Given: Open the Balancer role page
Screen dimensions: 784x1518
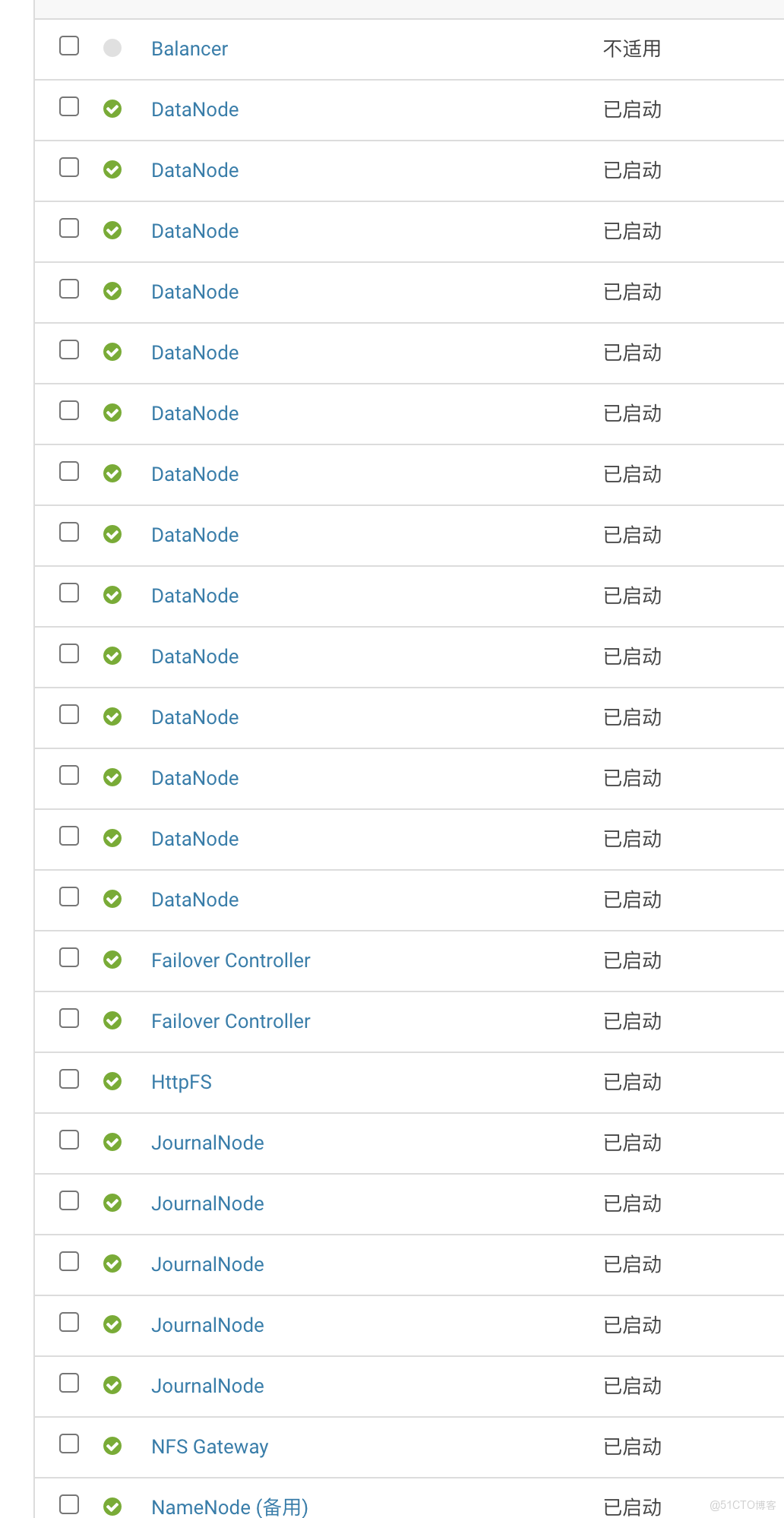Looking at the screenshot, I should point(189,48).
